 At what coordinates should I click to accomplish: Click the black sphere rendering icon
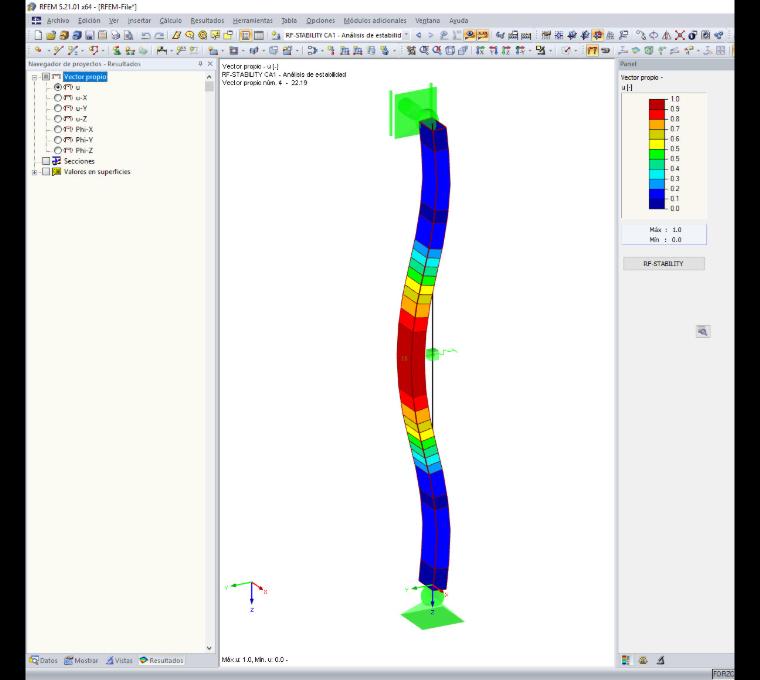(693, 35)
